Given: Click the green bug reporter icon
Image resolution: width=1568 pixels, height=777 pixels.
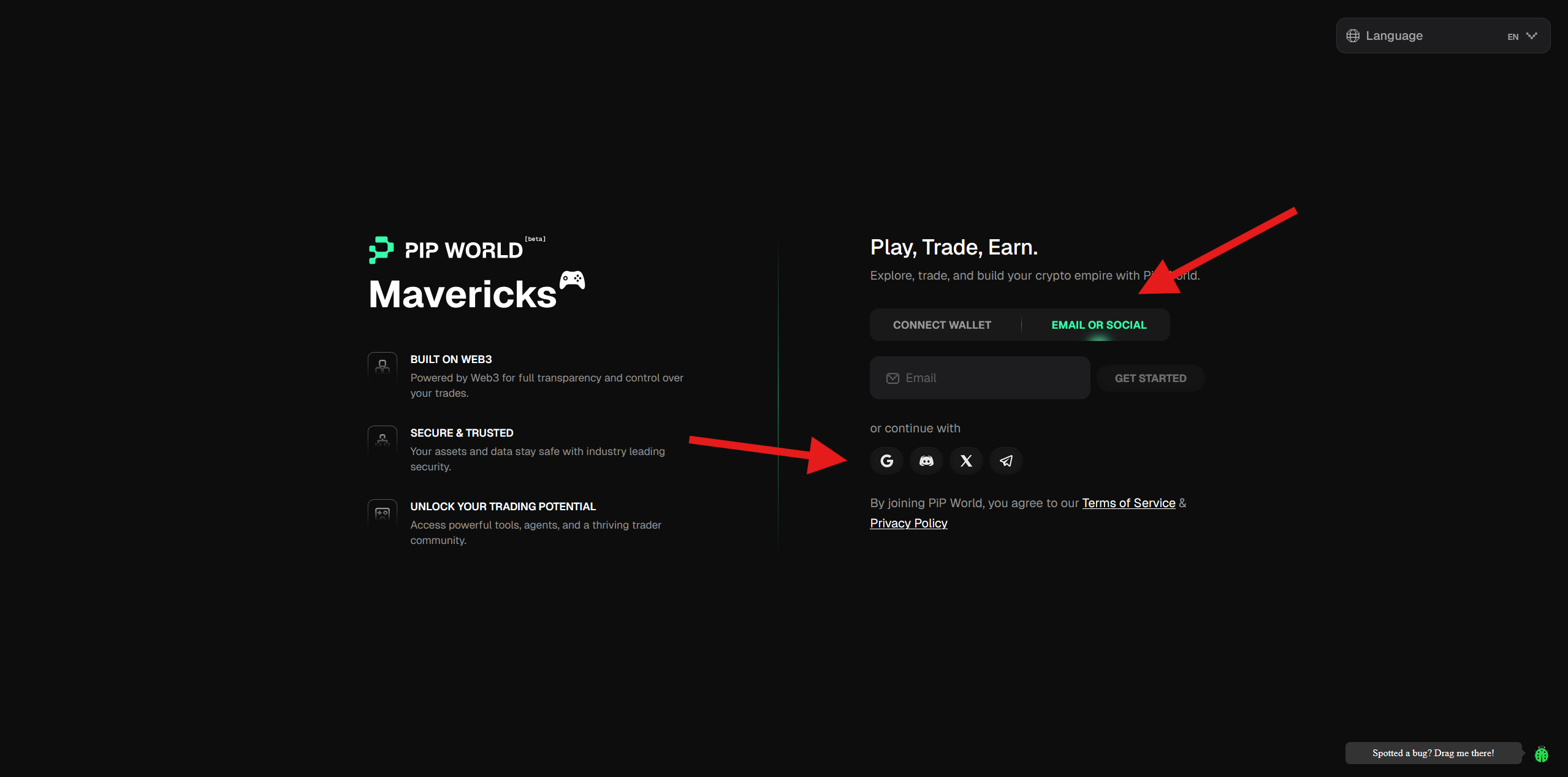Looking at the screenshot, I should (1541, 754).
